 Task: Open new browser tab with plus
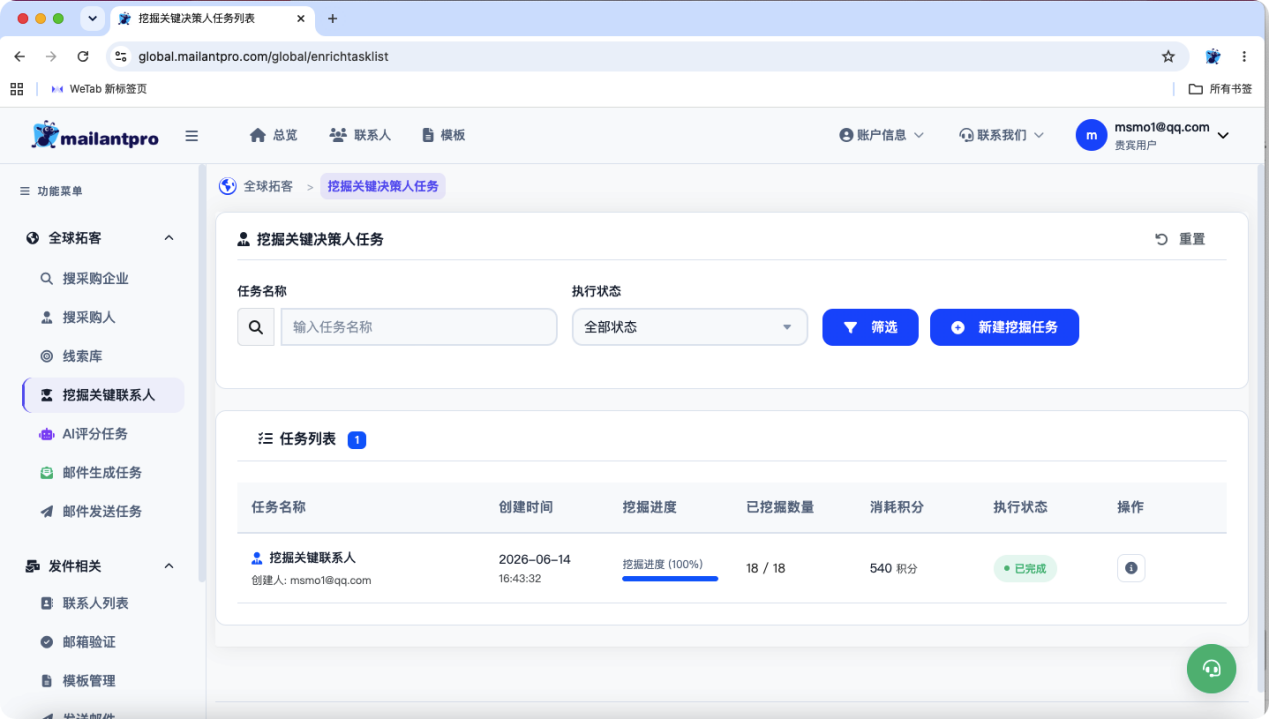[x=333, y=18]
